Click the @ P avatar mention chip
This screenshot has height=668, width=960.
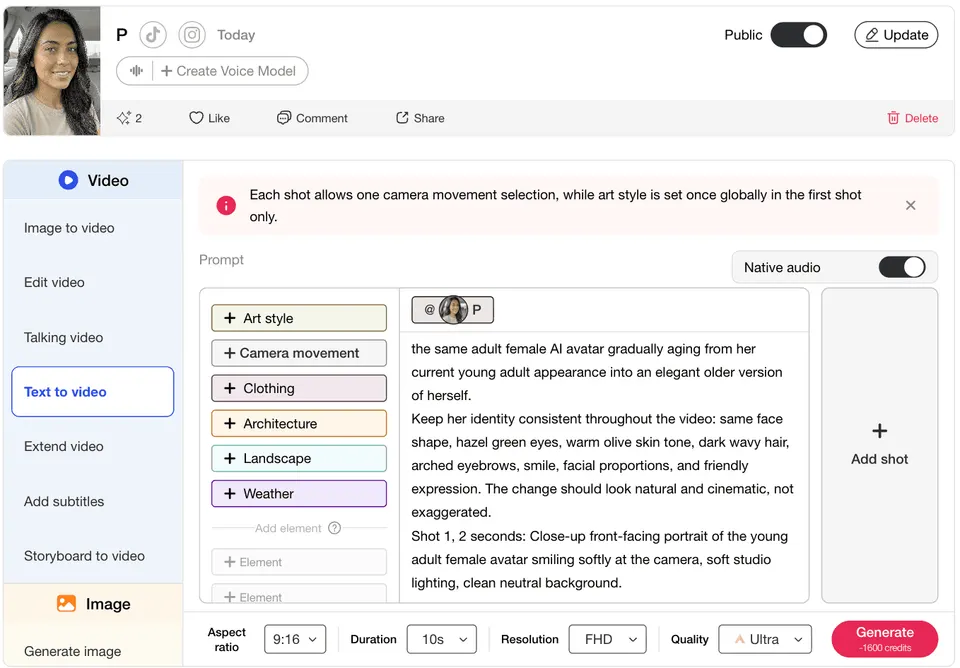tap(452, 310)
